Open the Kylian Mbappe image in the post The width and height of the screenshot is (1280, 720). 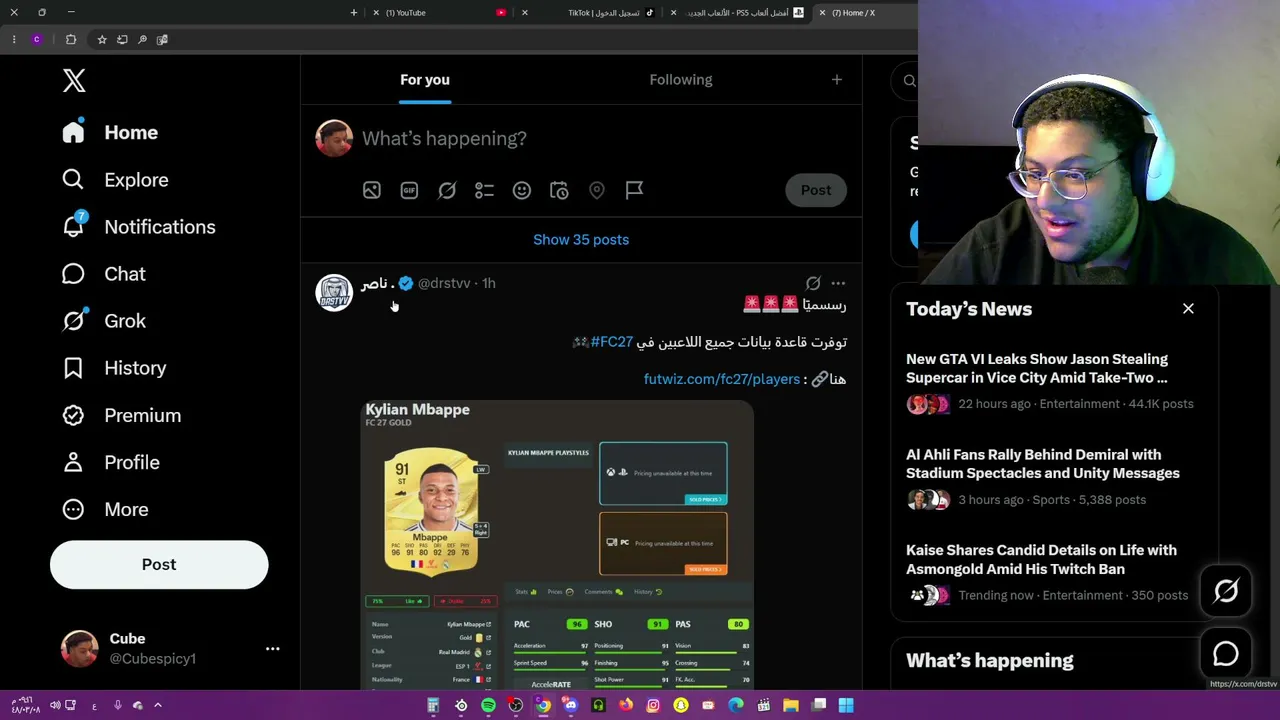(x=557, y=545)
